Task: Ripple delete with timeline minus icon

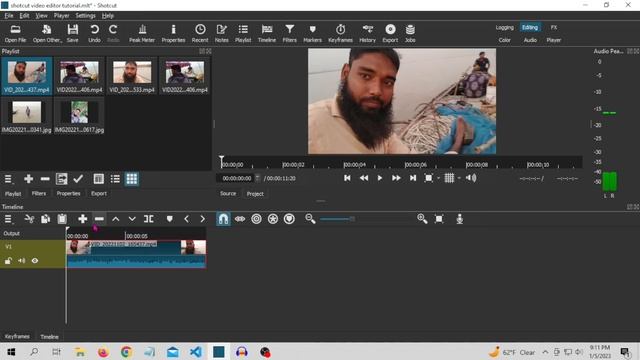Action: [99, 219]
